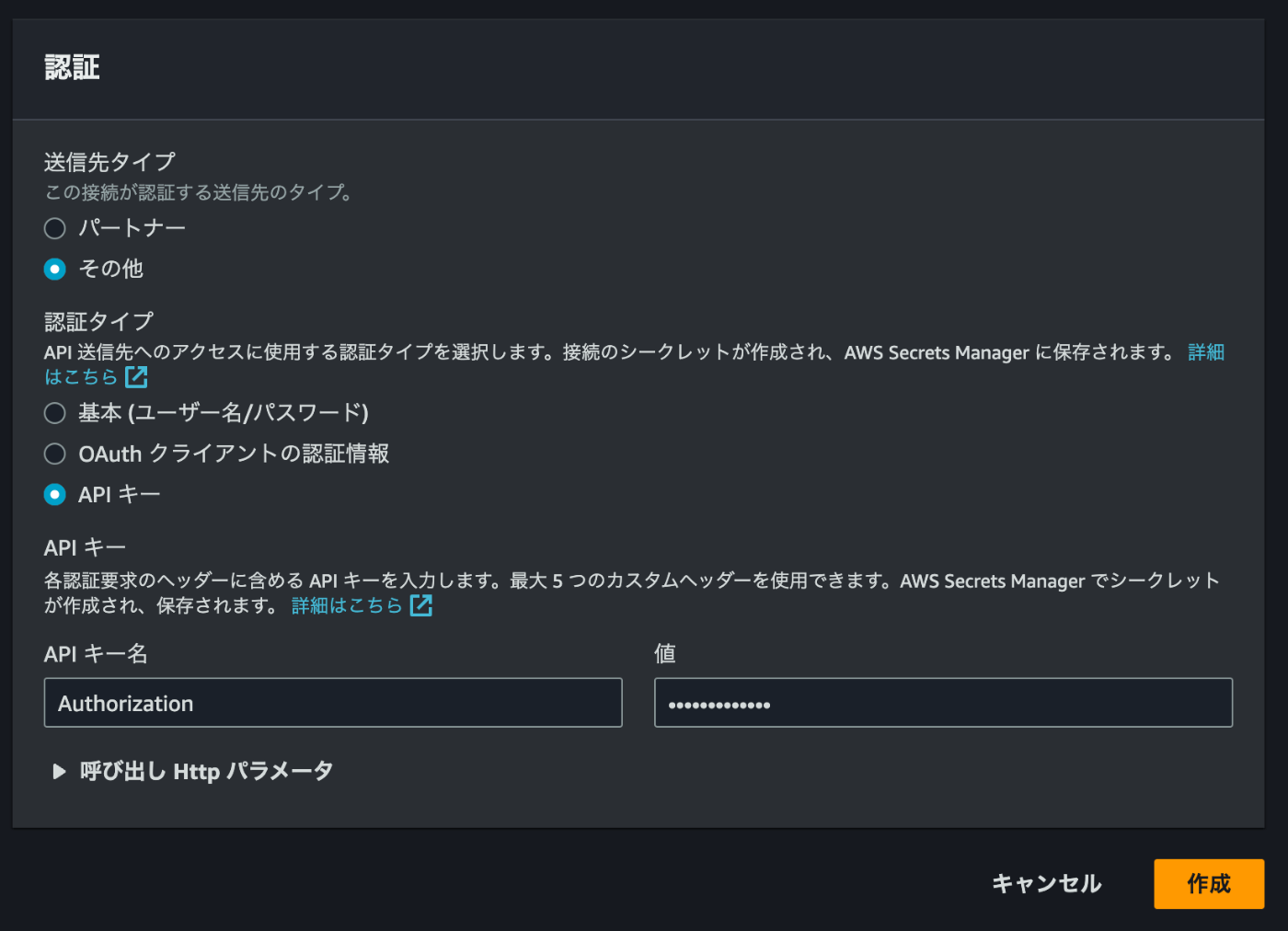1288x931 pixels.
Task: Select the API キー authentication radio
Action: coord(55,494)
